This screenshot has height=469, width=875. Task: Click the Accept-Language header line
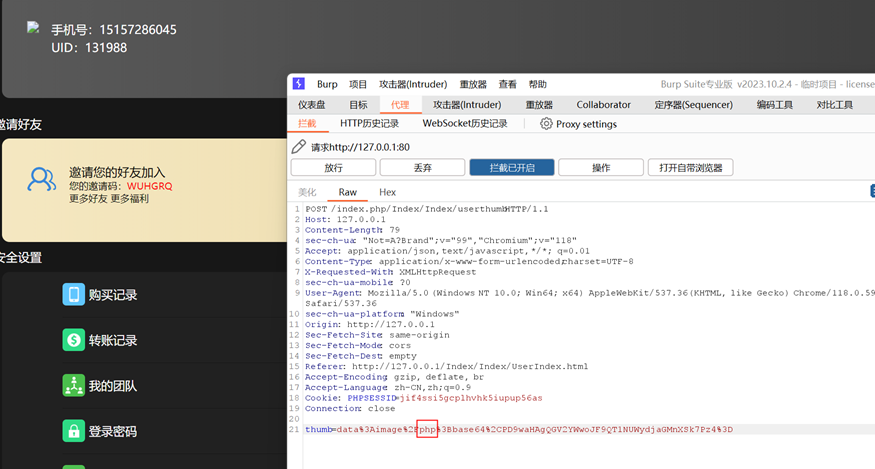[387, 387]
